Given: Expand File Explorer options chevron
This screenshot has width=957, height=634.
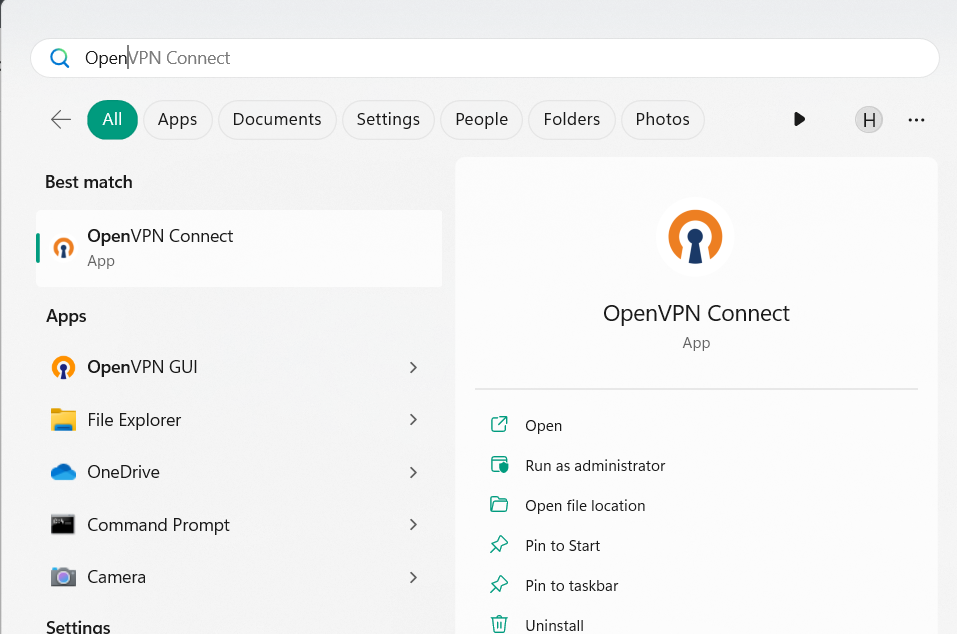Looking at the screenshot, I should [413, 420].
